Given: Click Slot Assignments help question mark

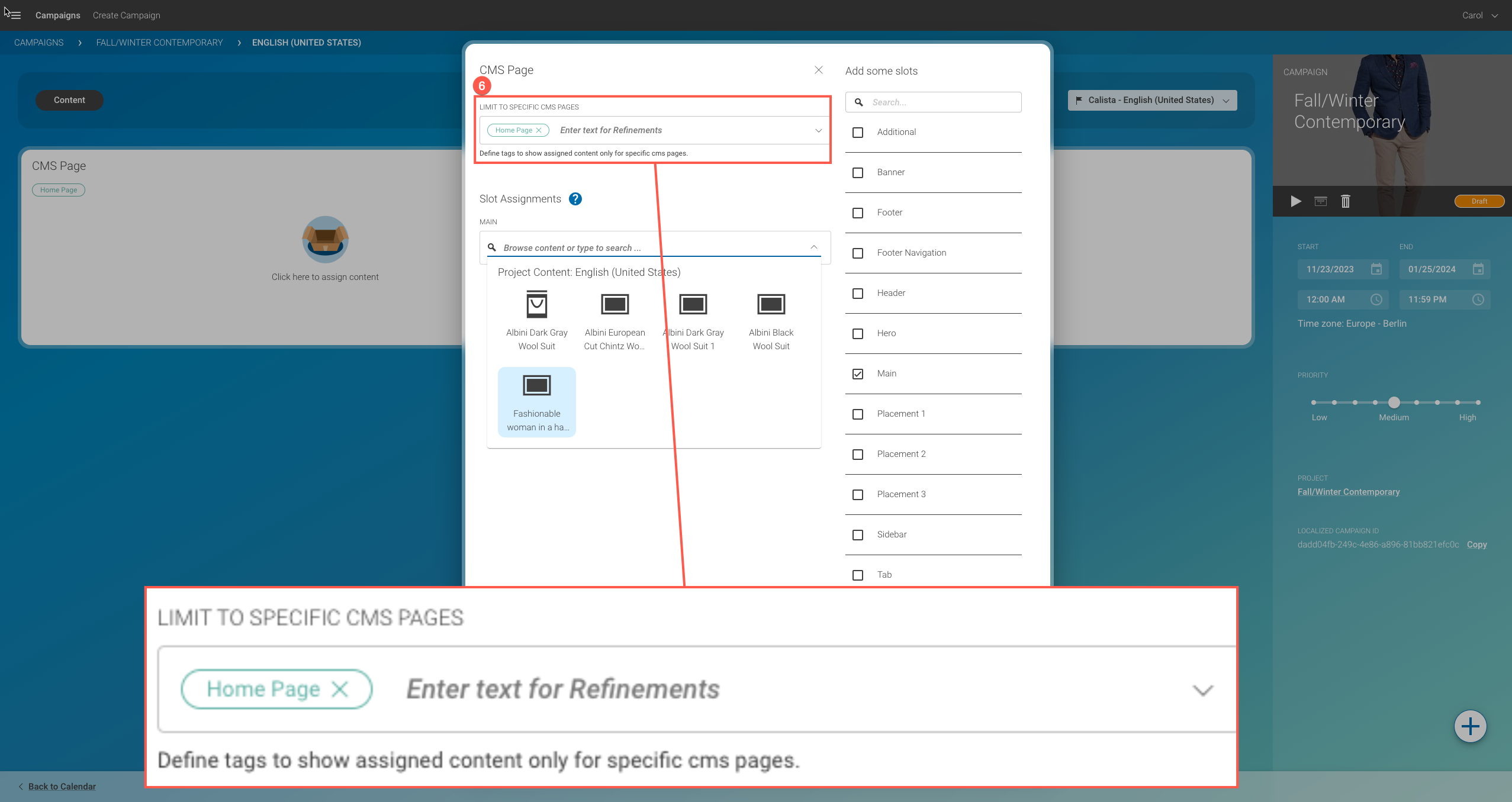Looking at the screenshot, I should pos(575,199).
